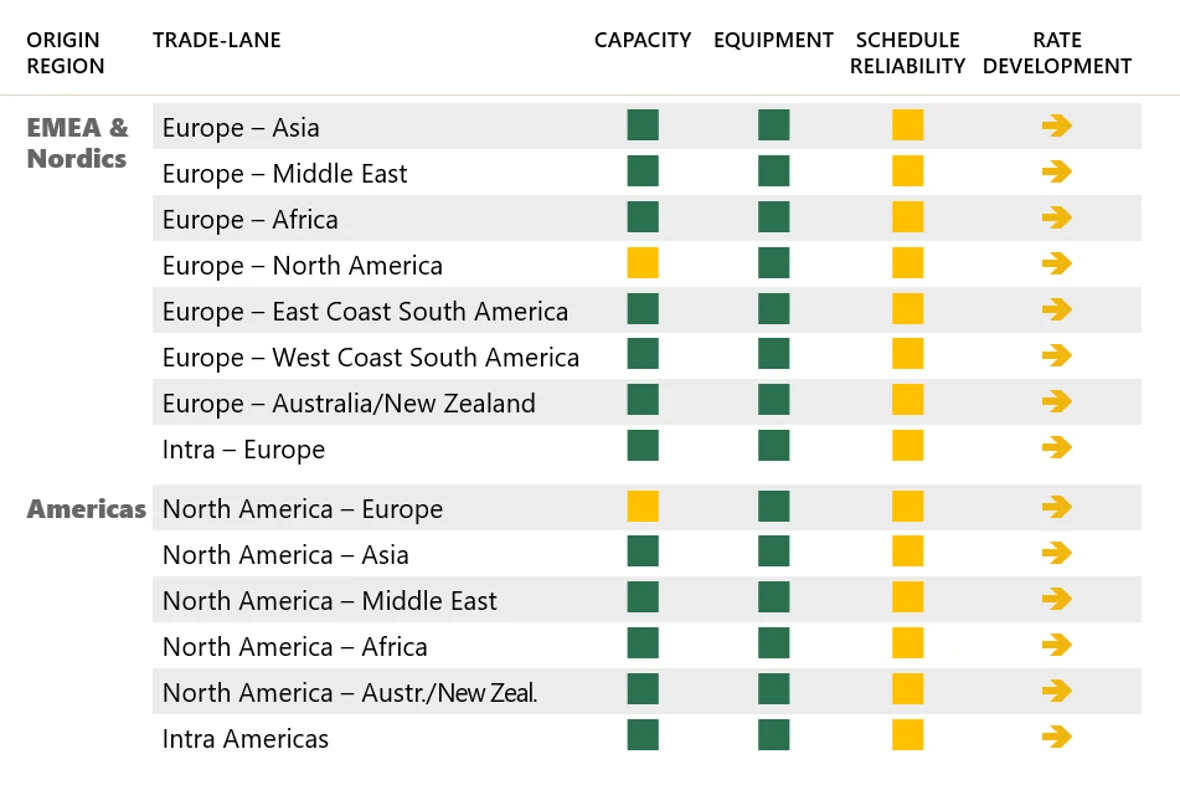The width and height of the screenshot is (1180, 789).
Task: Click rate arrow for Europe – West Coast South America
Action: tap(1056, 356)
